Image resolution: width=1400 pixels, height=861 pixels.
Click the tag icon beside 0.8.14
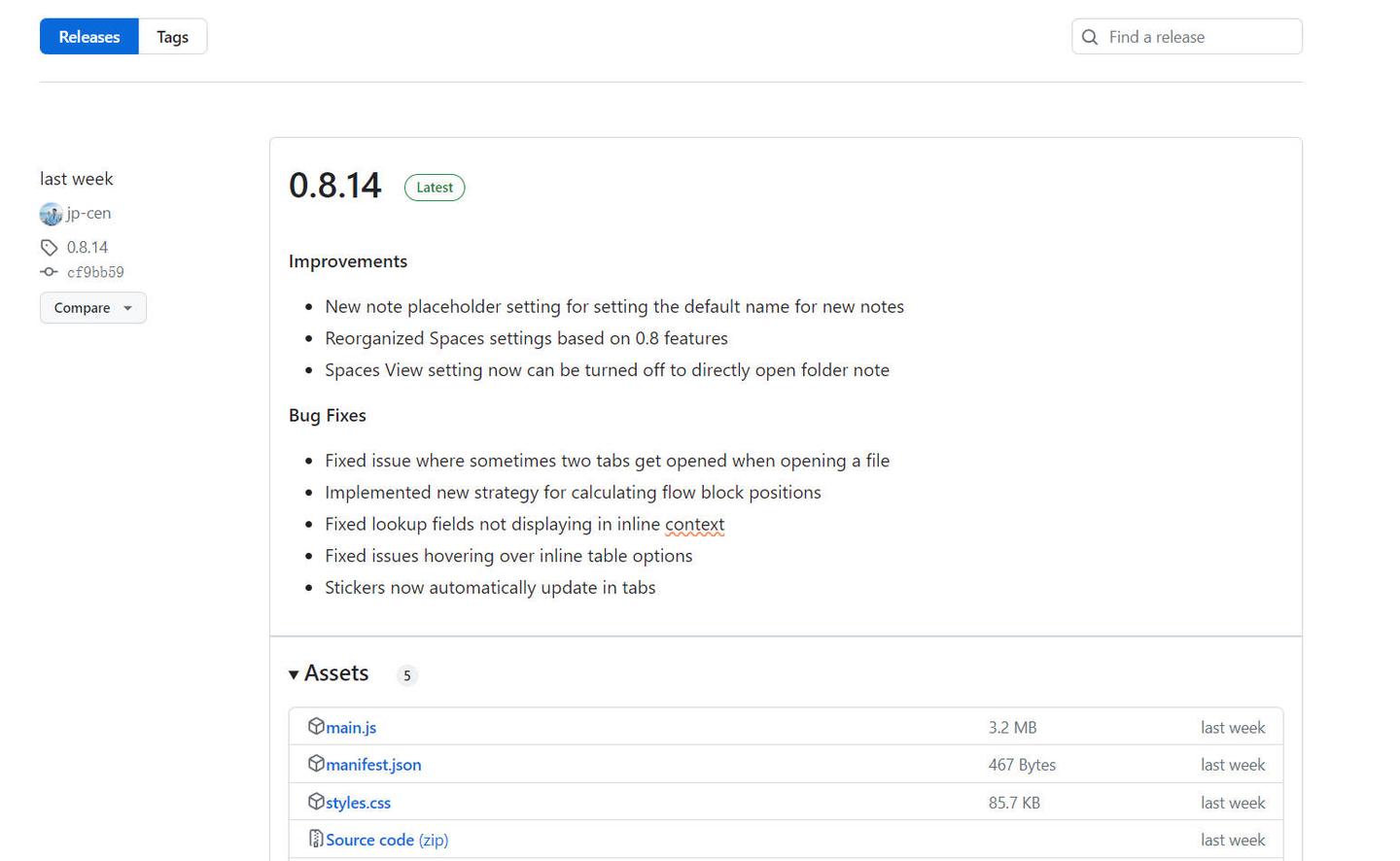coord(50,248)
